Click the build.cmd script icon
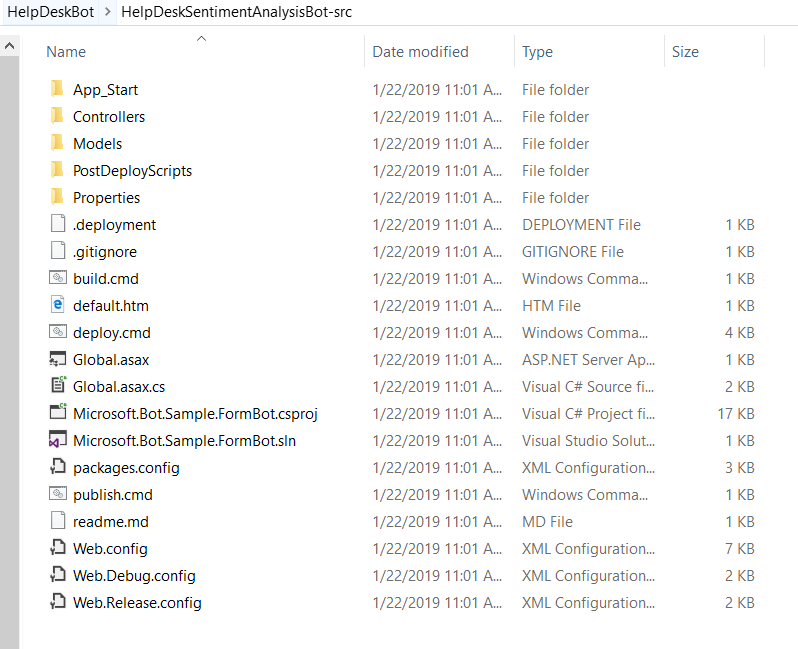Viewport: 798px width, 649px height. [x=58, y=278]
